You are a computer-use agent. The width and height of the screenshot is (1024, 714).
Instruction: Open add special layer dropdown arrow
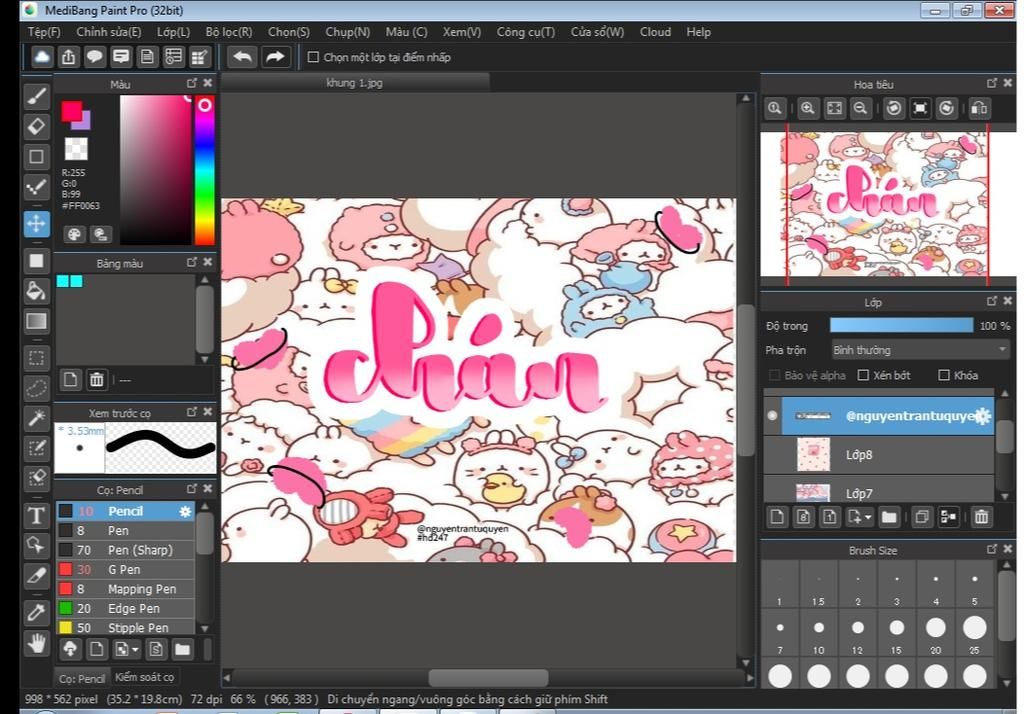[868, 517]
